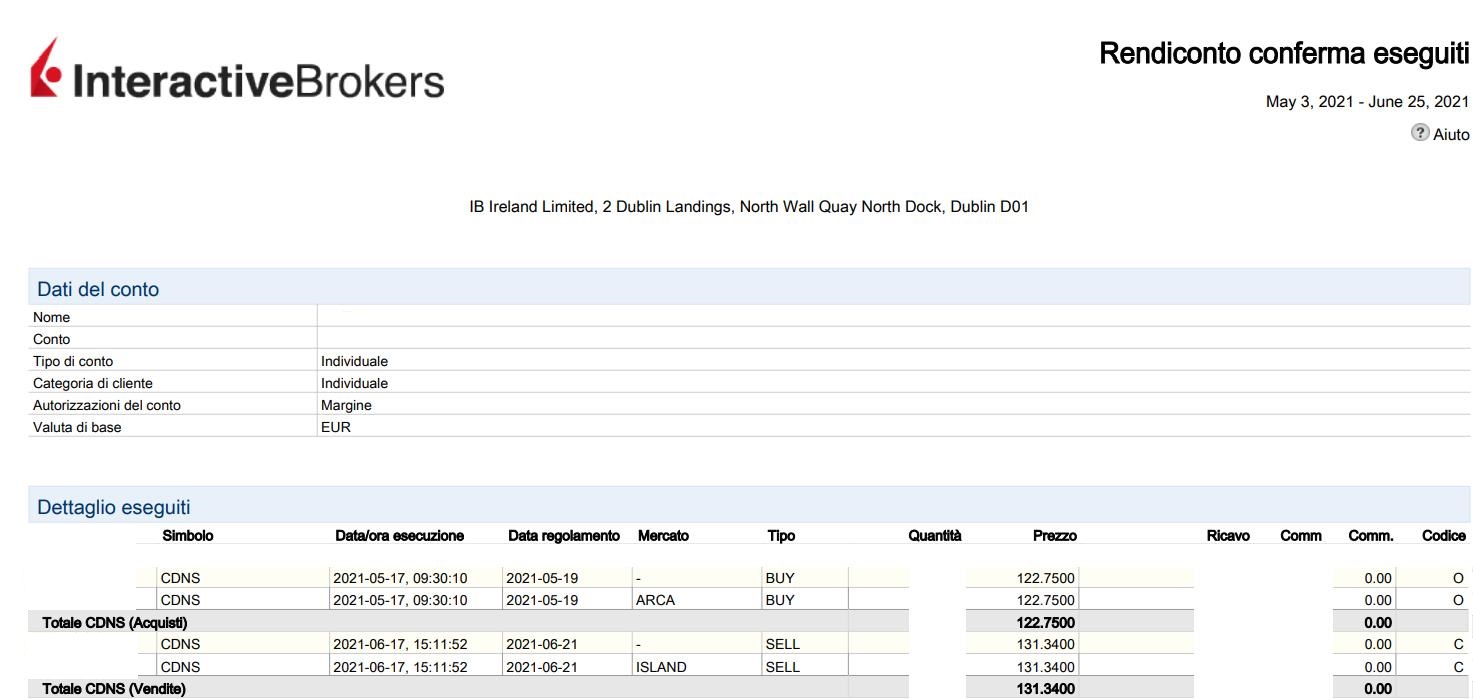Select settlement date 2021-06-21 in ISLAND row
The width and height of the screenshot is (1473, 699).
pyautogui.click(x=542, y=667)
